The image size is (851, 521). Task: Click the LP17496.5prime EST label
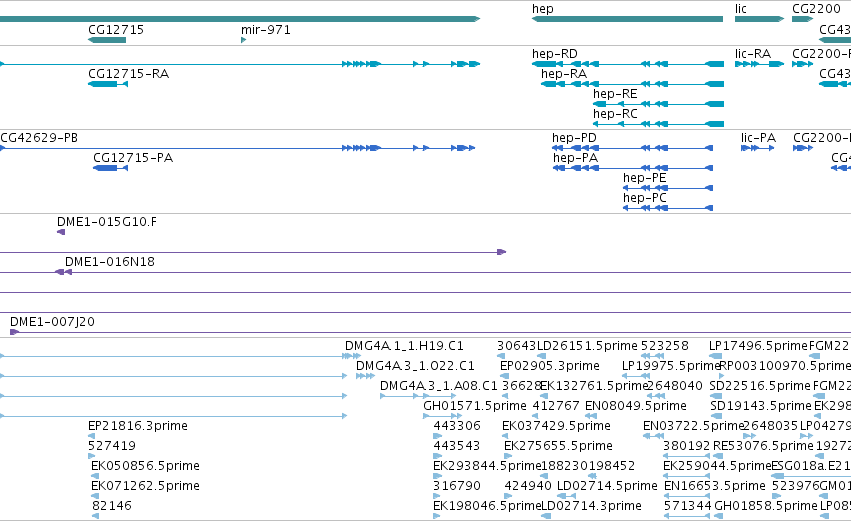point(759,346)
